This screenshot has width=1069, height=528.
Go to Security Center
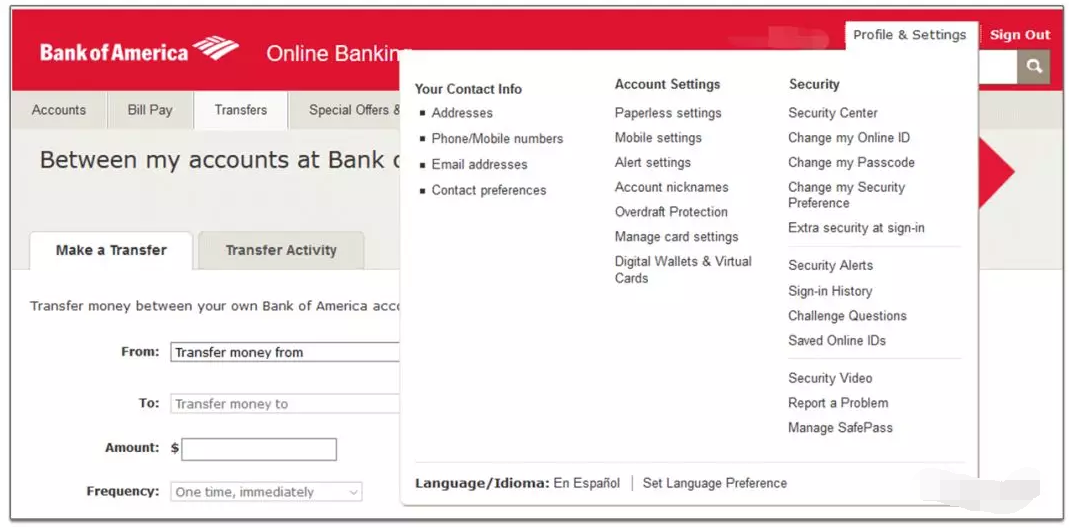pyautogui.click(x=832, y=113)
